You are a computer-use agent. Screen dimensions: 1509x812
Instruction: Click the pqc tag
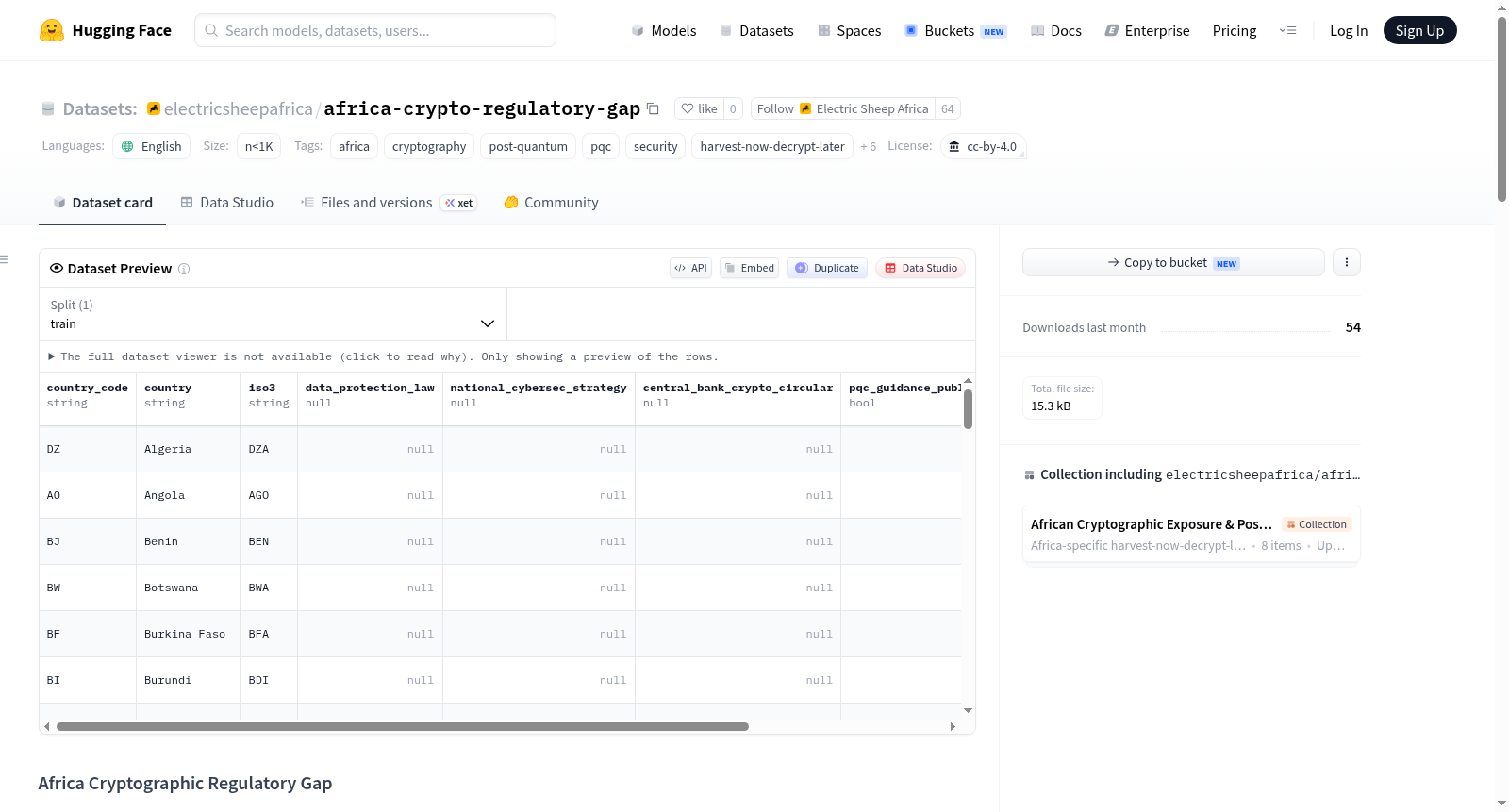[601, 146]
